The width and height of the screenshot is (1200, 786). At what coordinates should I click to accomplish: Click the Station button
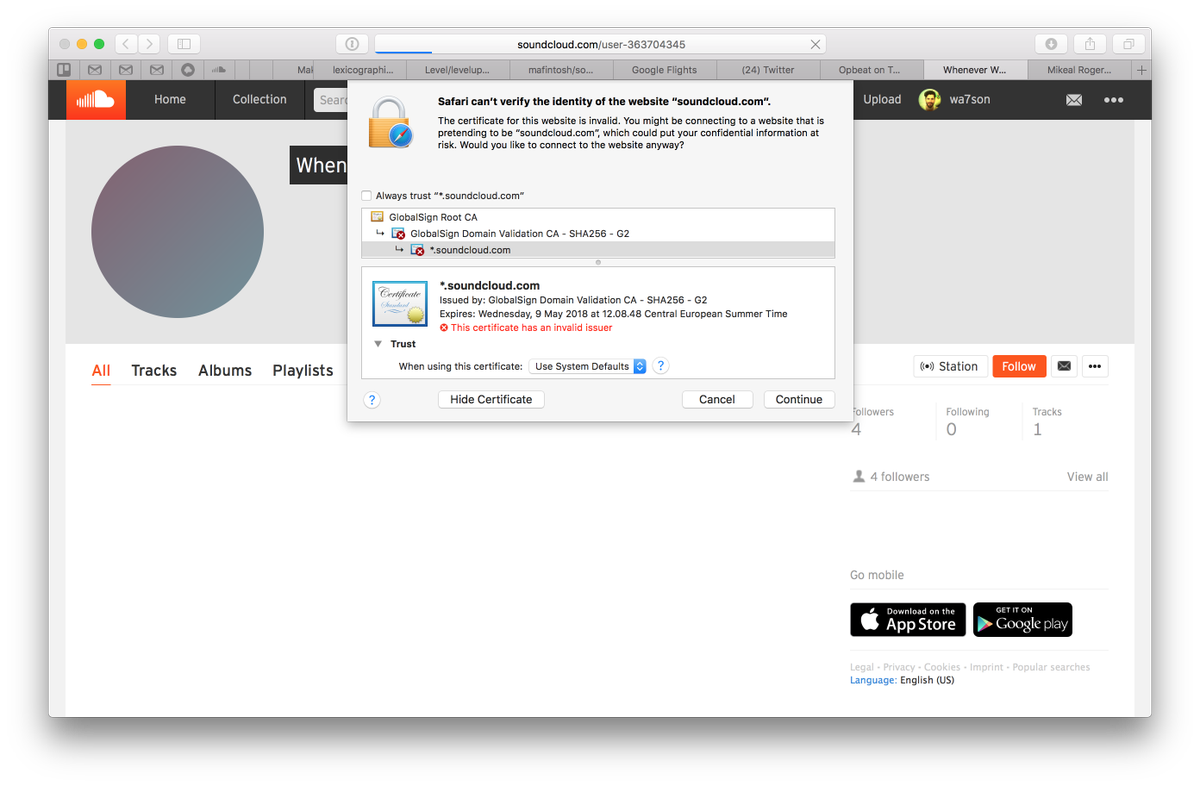point(951,366)
